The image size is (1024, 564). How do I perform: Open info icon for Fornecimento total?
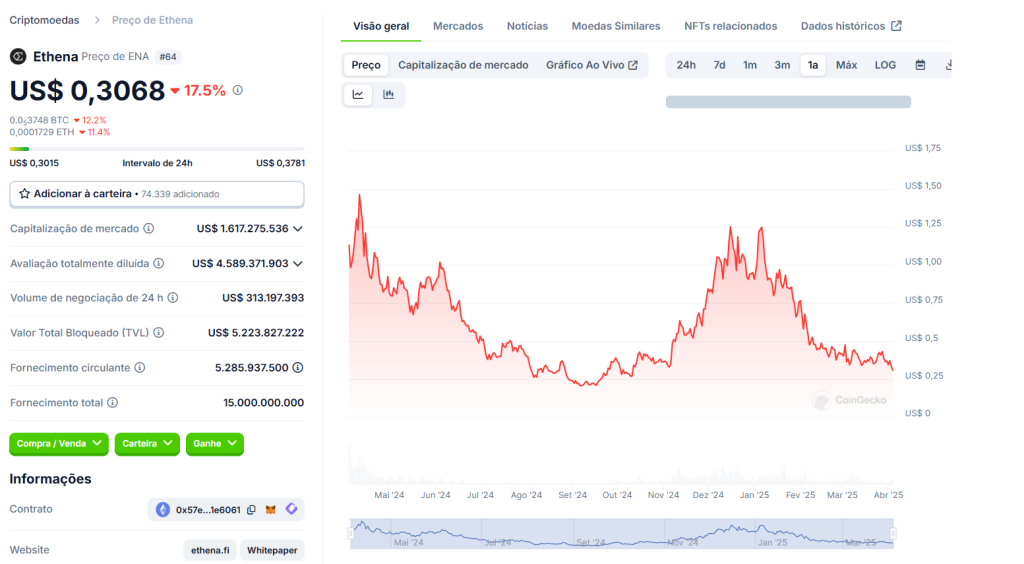112,403
